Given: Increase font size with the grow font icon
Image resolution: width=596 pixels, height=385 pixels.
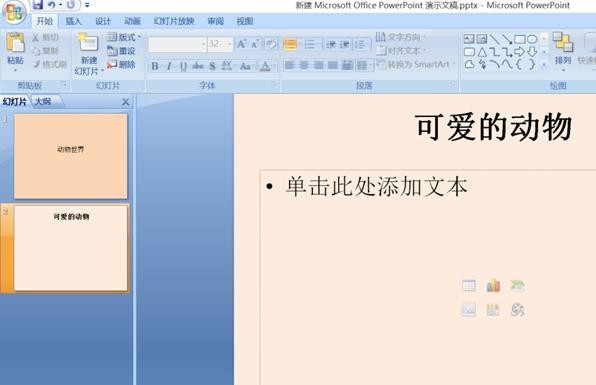Looking at the screenshot, I should (x=241, y=44).
